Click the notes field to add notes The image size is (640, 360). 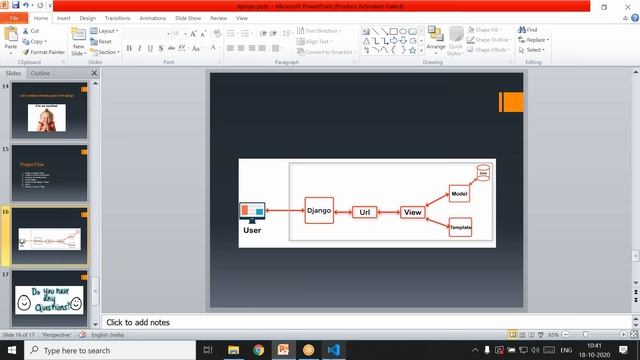tap(366, 322)
